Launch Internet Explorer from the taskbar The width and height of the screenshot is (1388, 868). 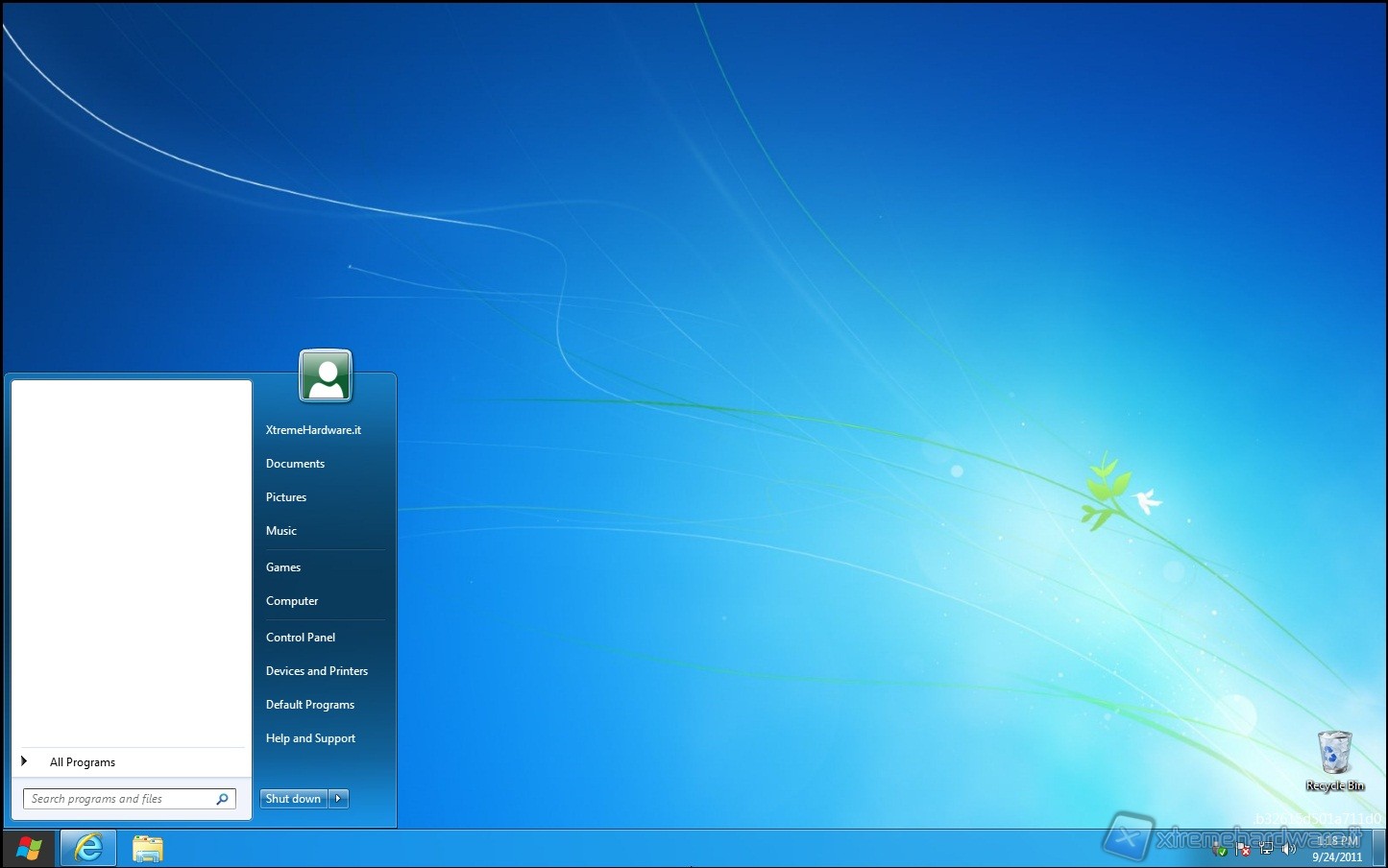tap(88, 849)
